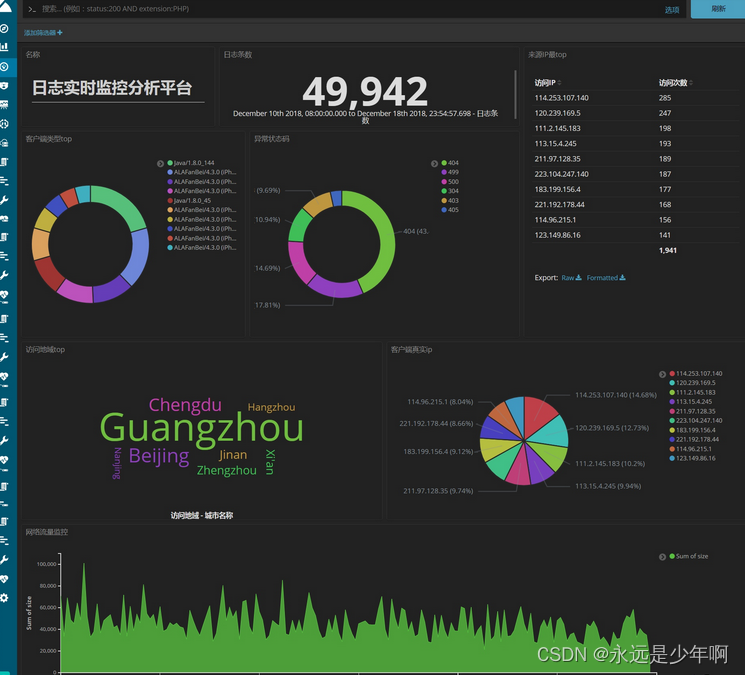The height and width of the screenshot is (675, 745).
Task: Select table cell 114.253.107.140
Action: [562, 98]
